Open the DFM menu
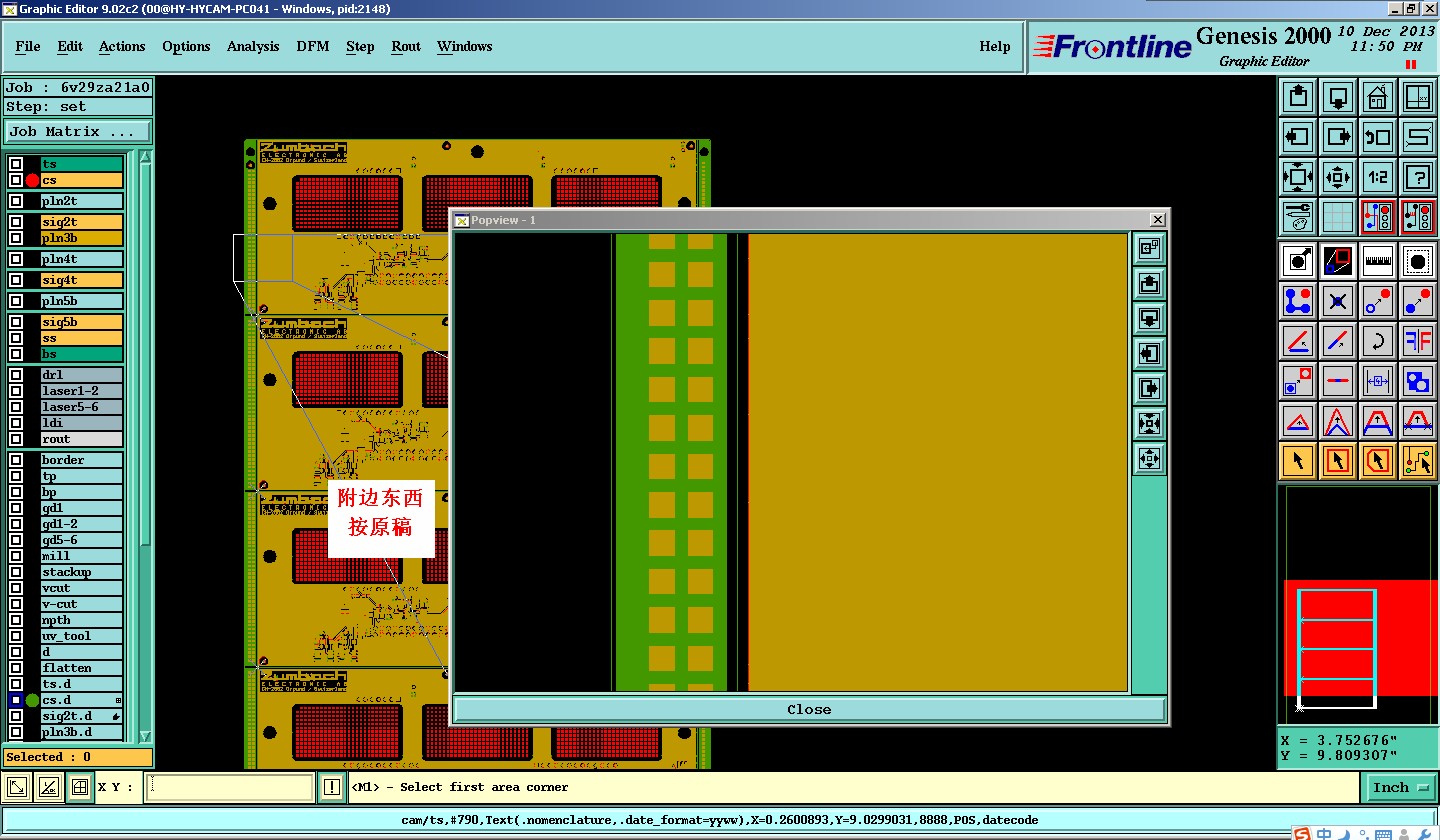 pos(313,46)
